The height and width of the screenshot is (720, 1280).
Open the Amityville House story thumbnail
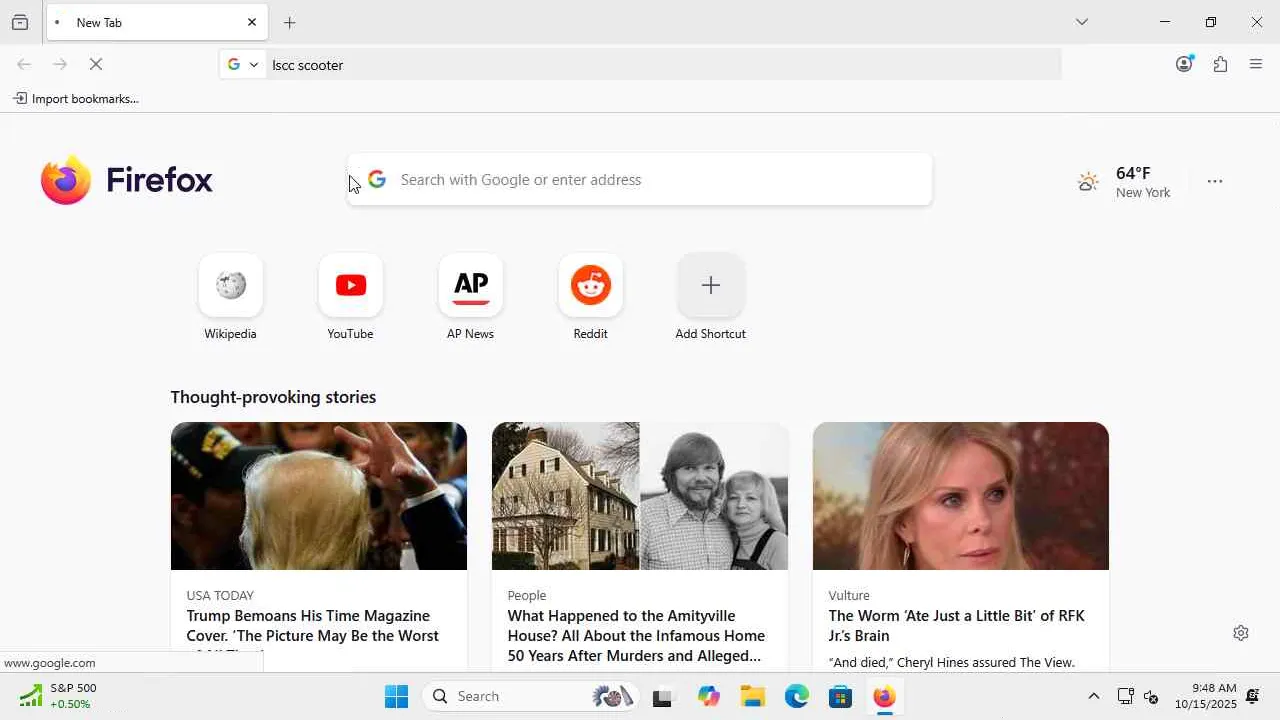(640, 496)
